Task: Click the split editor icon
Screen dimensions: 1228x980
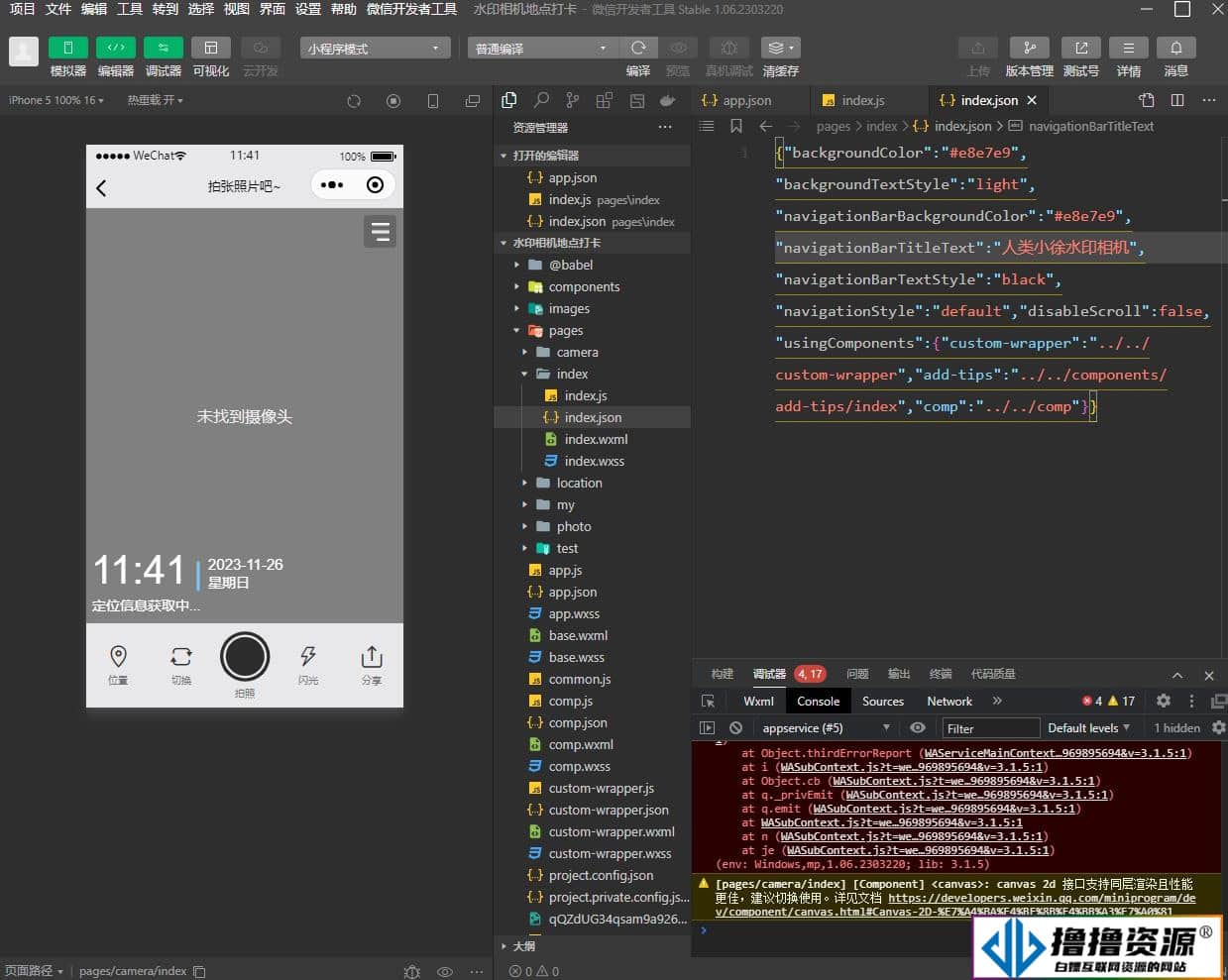Action: pos(1177,100)
